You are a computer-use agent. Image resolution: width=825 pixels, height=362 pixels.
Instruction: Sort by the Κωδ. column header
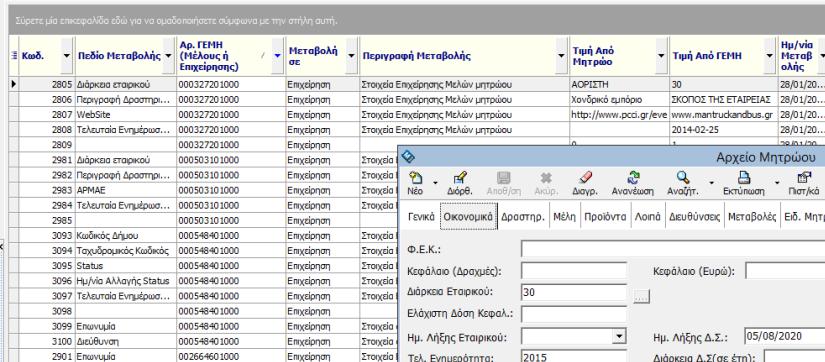[x=33, y=56]
